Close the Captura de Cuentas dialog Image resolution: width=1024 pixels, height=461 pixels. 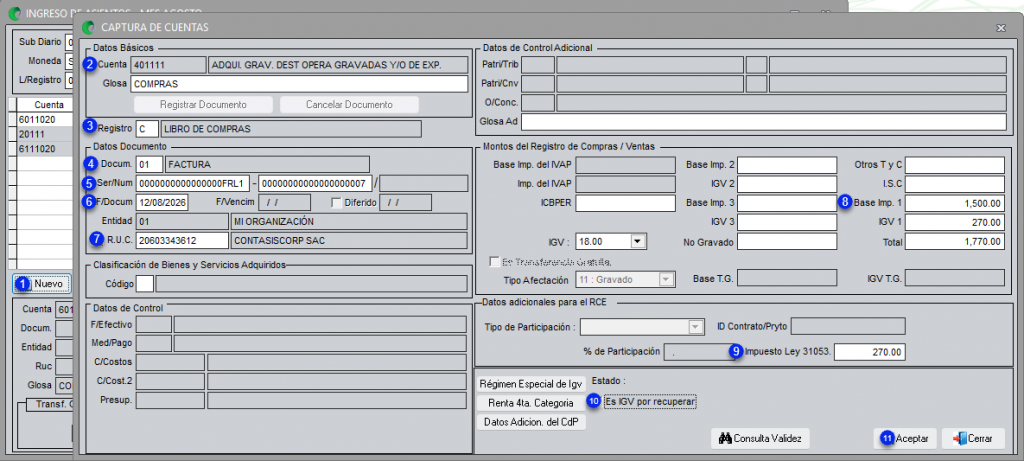click(1000, 28)
